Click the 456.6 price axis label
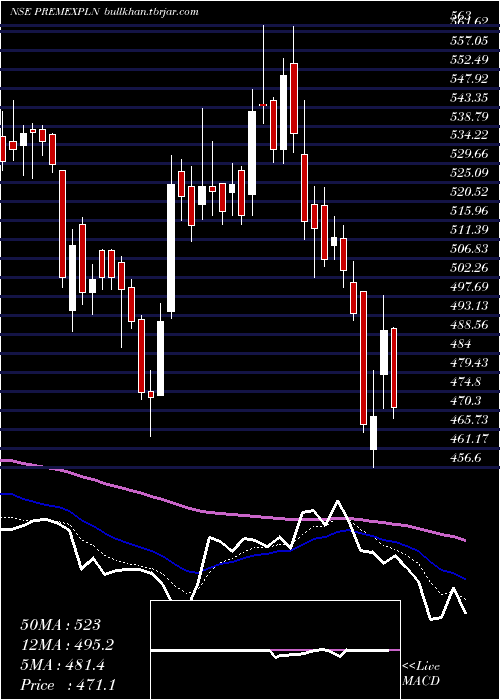 point(465,458)
